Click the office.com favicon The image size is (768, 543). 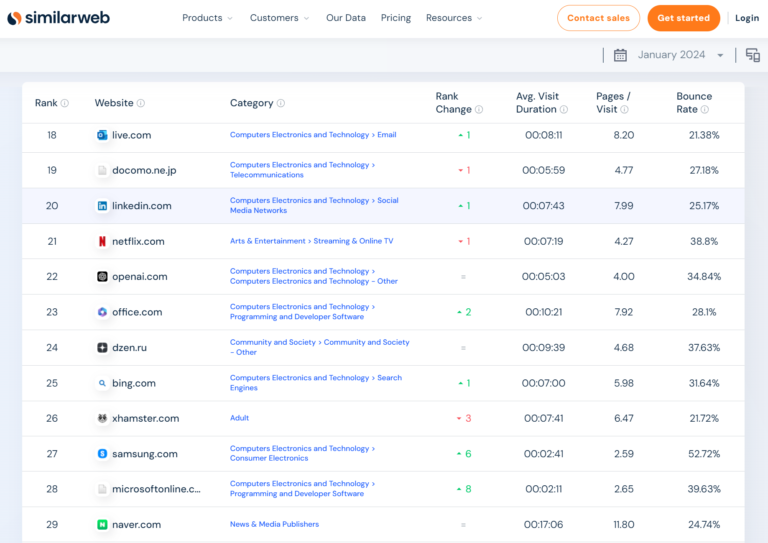102,312
